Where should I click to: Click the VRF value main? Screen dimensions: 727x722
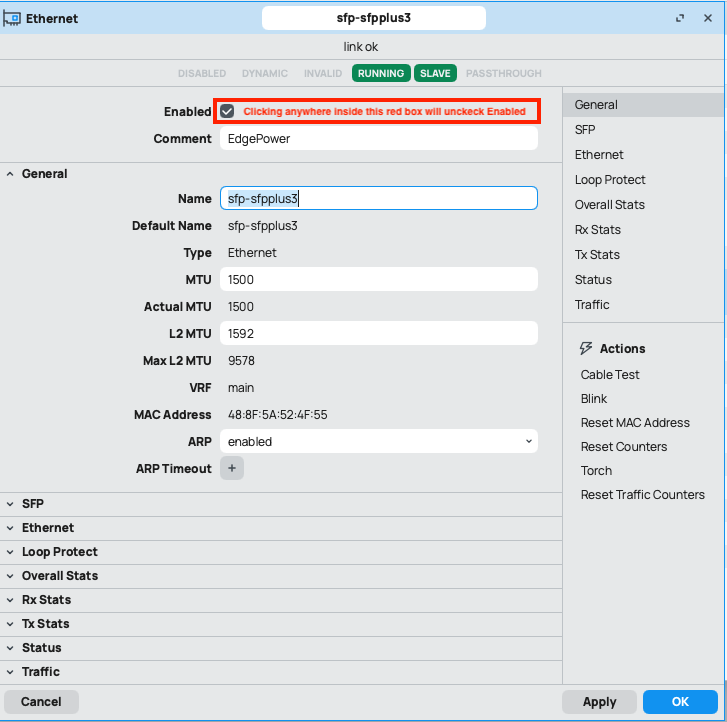(241, 388)
